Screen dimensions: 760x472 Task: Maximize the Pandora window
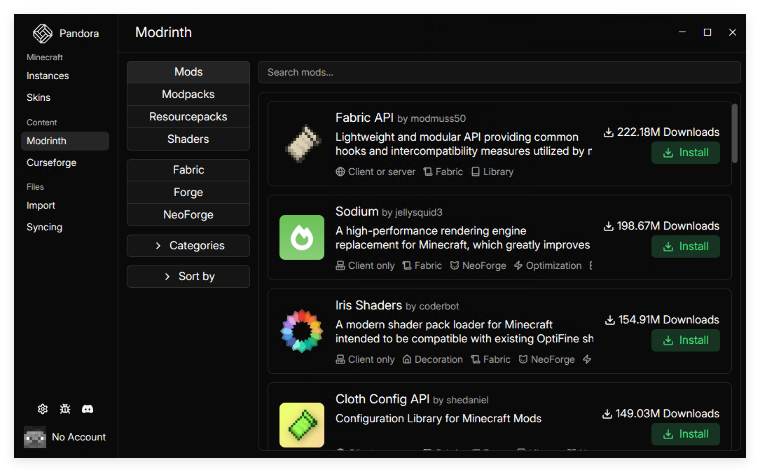point(707,32)
